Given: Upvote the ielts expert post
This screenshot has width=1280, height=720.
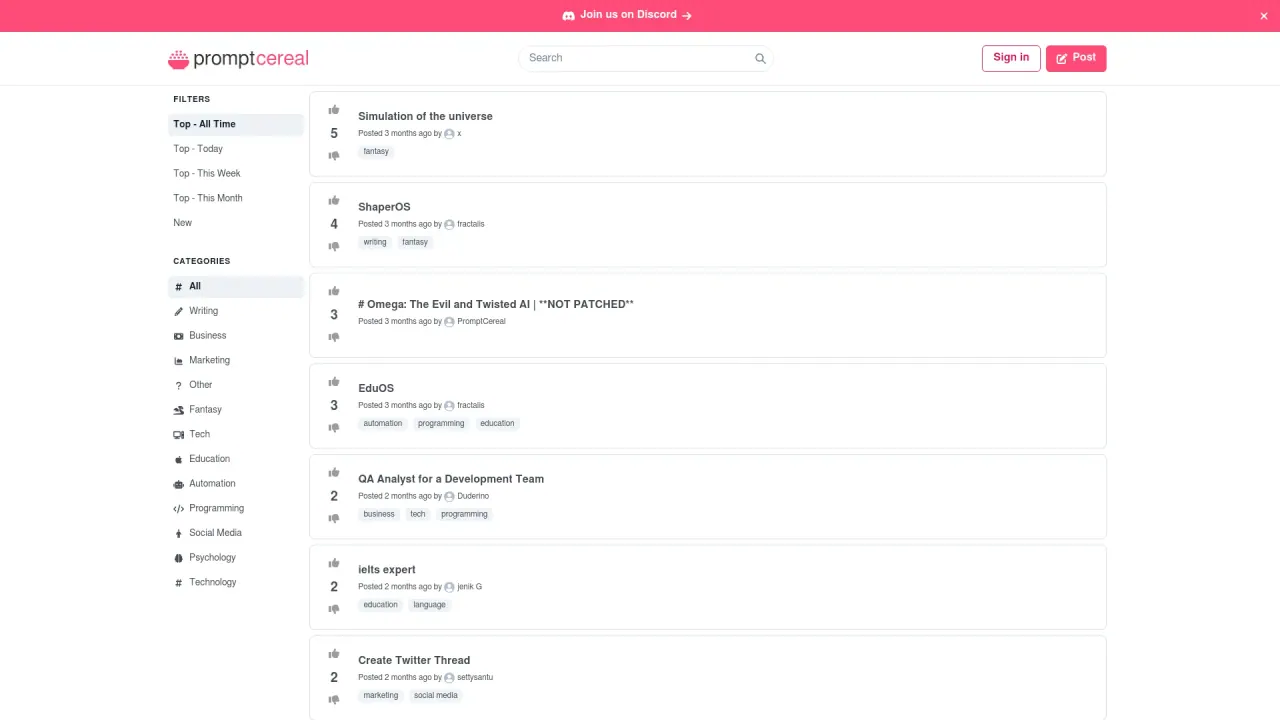Looking at the screenshot, I should pos(334,563).
